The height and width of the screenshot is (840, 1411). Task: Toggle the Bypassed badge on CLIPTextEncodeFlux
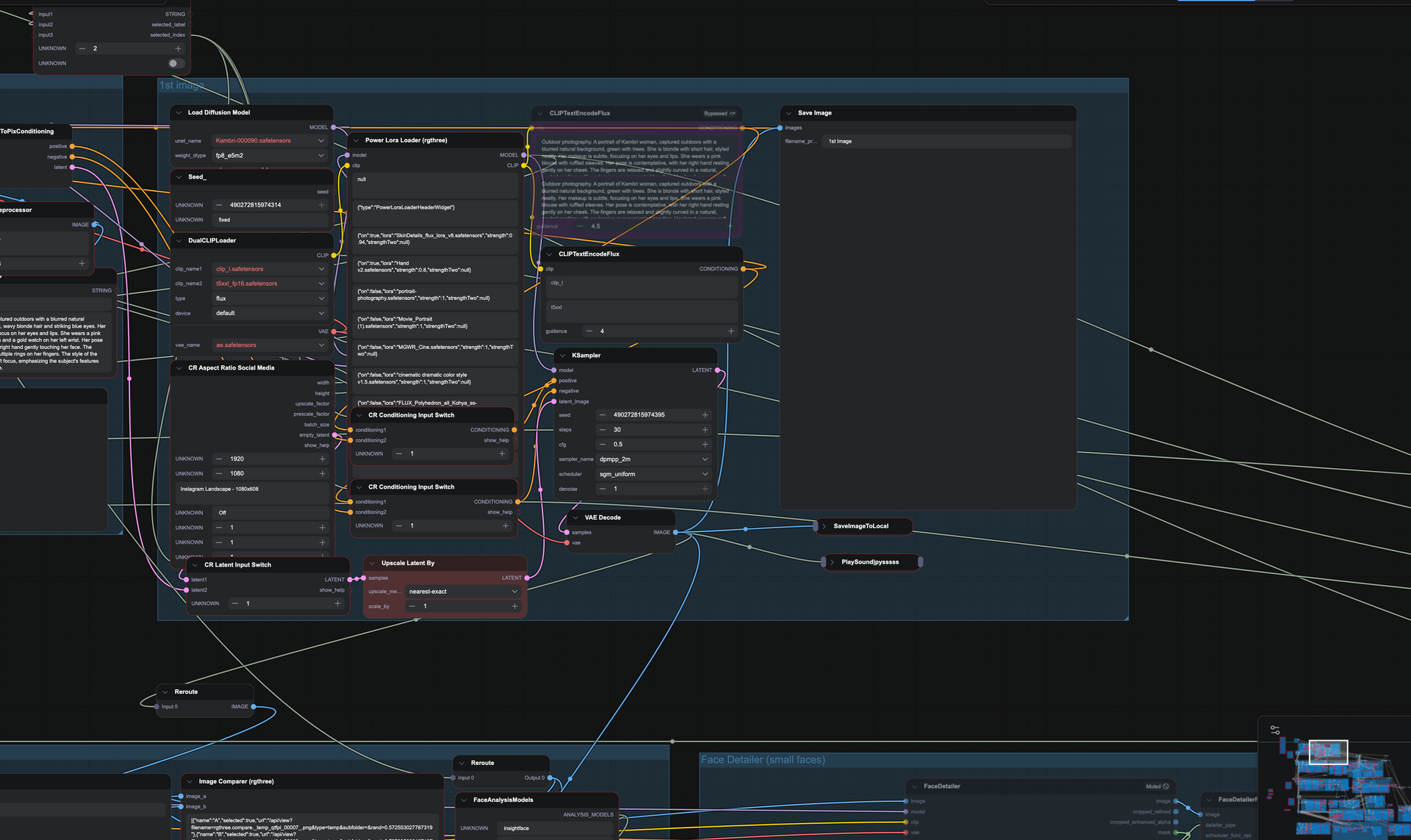719,113
